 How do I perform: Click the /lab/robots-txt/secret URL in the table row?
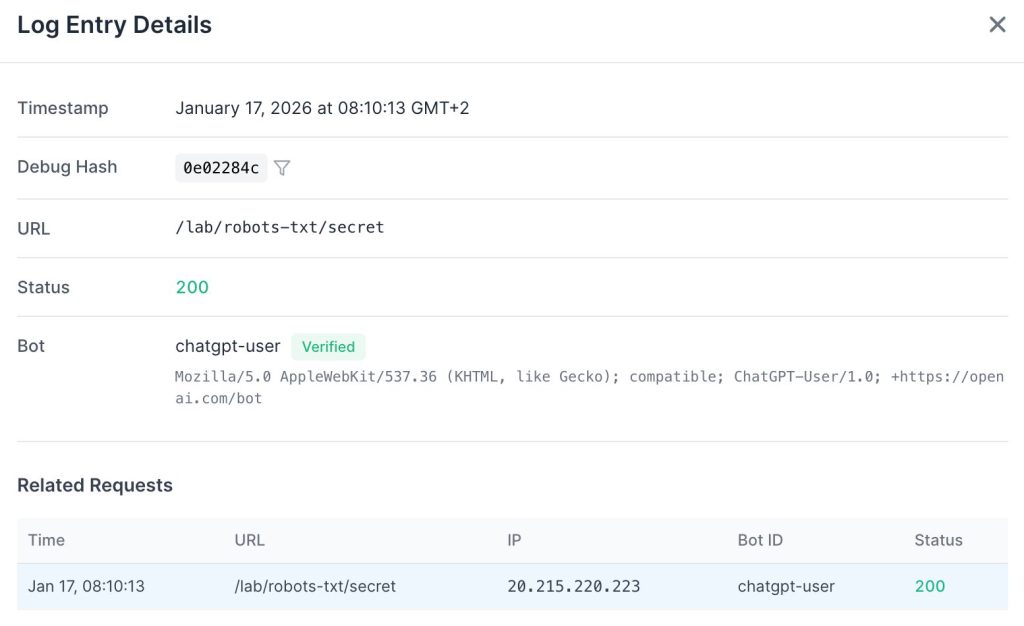pos(315,586)
